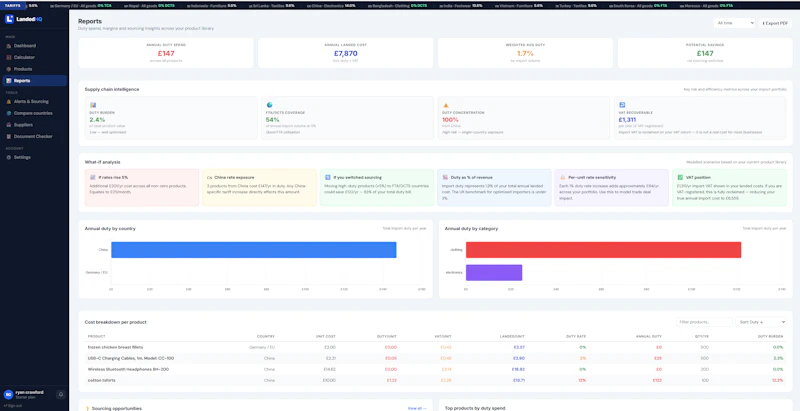800x411 pixels.
Task: Click the VAT Recoverable icon
Action: (x=622, y=105)
